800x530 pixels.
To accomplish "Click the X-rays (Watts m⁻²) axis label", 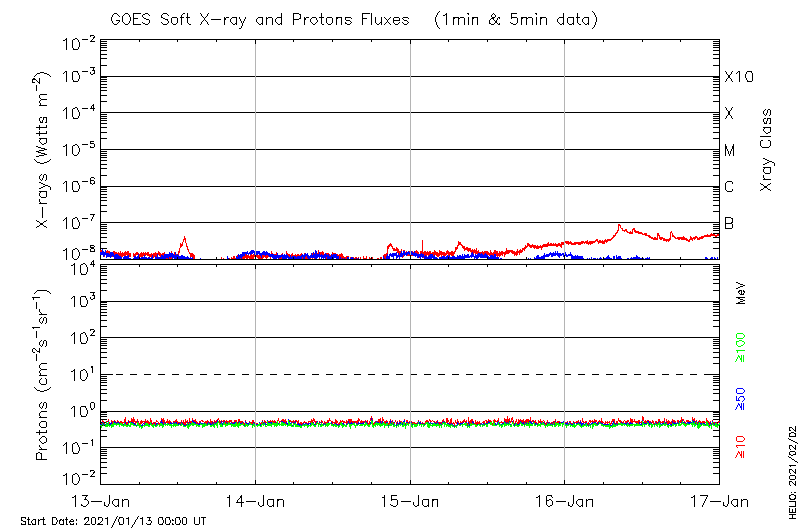I will pyautogui.click(x=44, y=148).
